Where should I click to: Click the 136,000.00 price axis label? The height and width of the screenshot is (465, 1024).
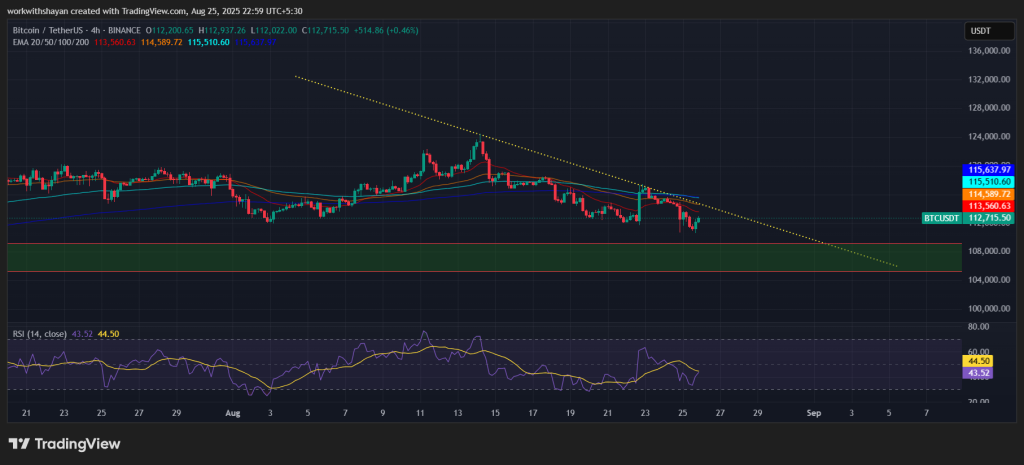[986, 51]
